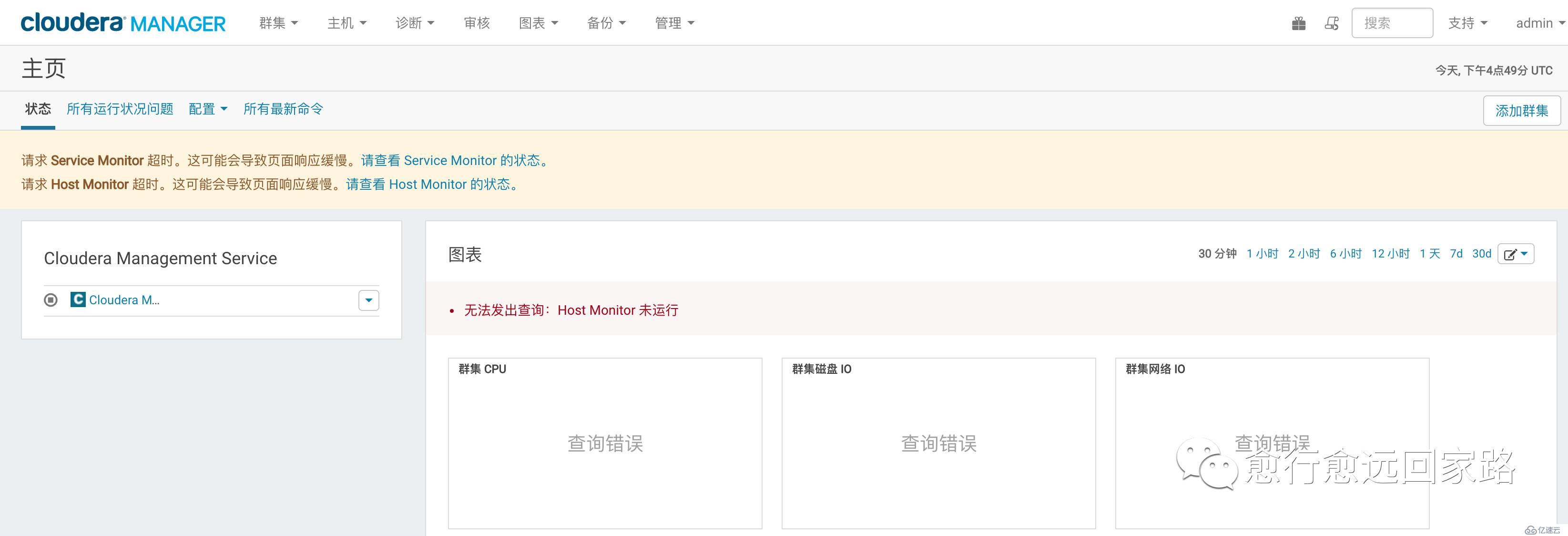1568x536 pixels.
Task: Open the 审核 page
Action: point(477,23)
